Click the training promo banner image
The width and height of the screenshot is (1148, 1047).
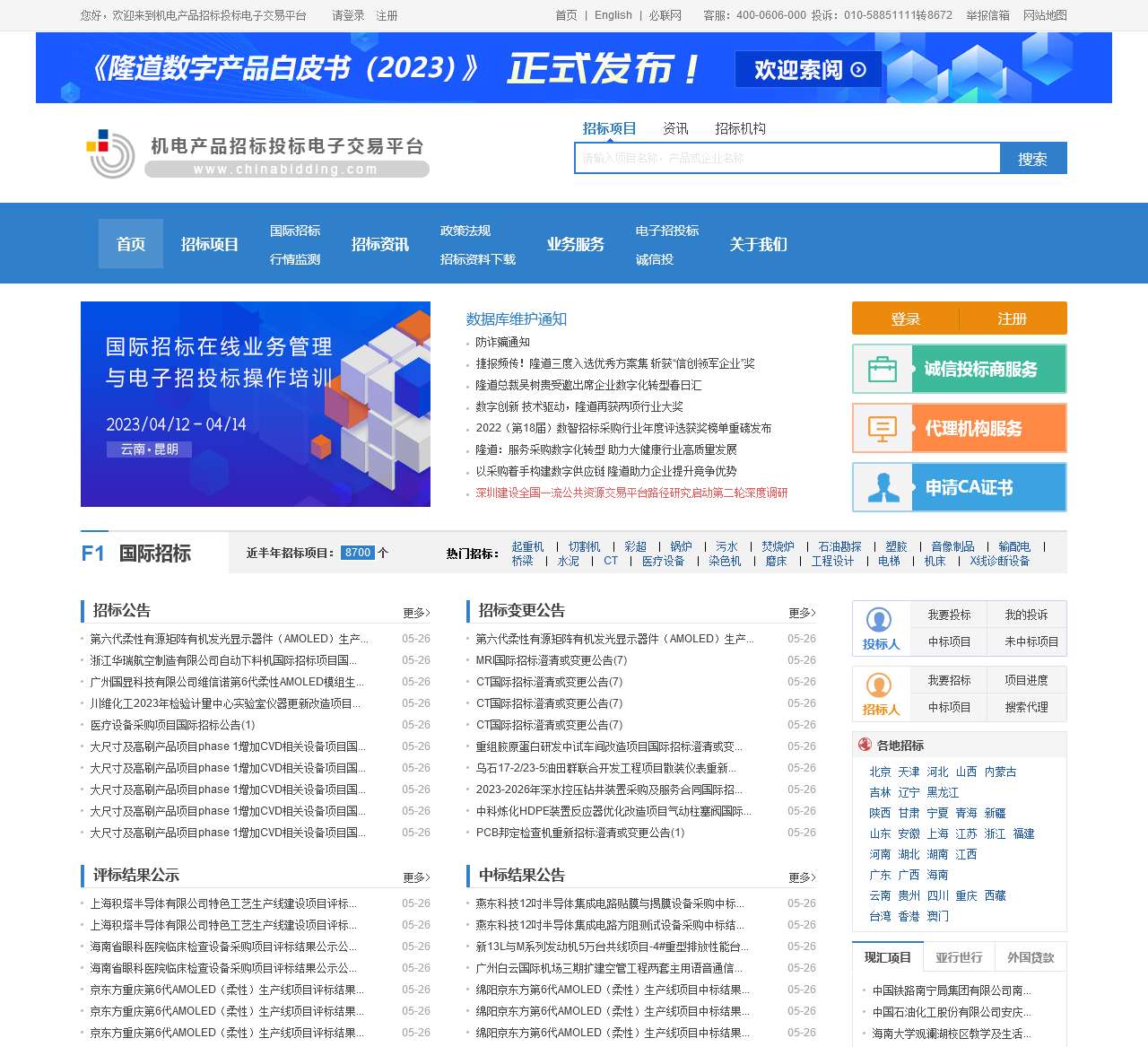(256, 404)
